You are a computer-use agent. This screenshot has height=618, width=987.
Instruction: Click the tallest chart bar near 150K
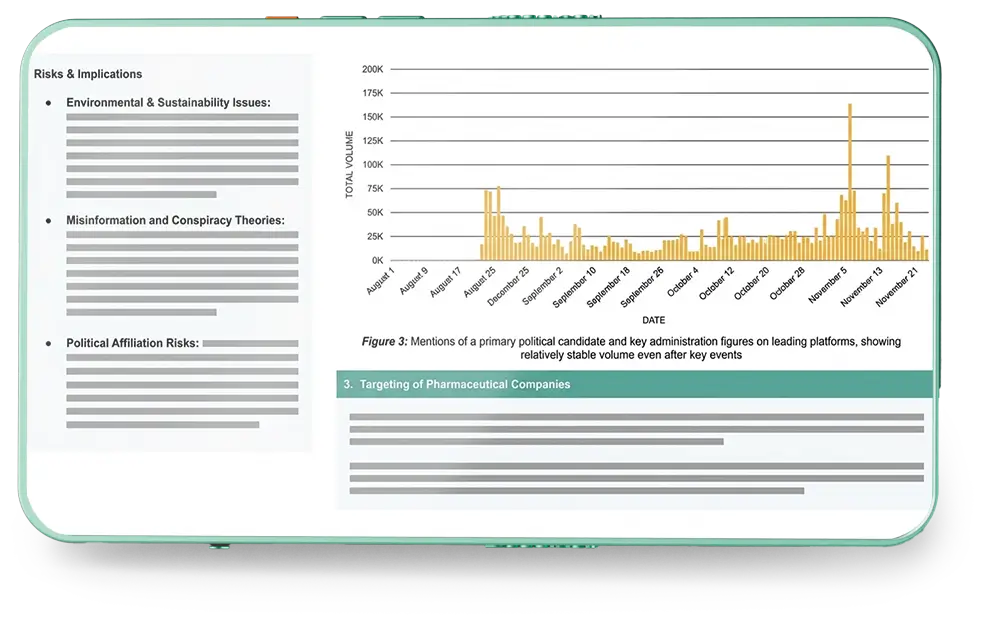coord(850,182)
